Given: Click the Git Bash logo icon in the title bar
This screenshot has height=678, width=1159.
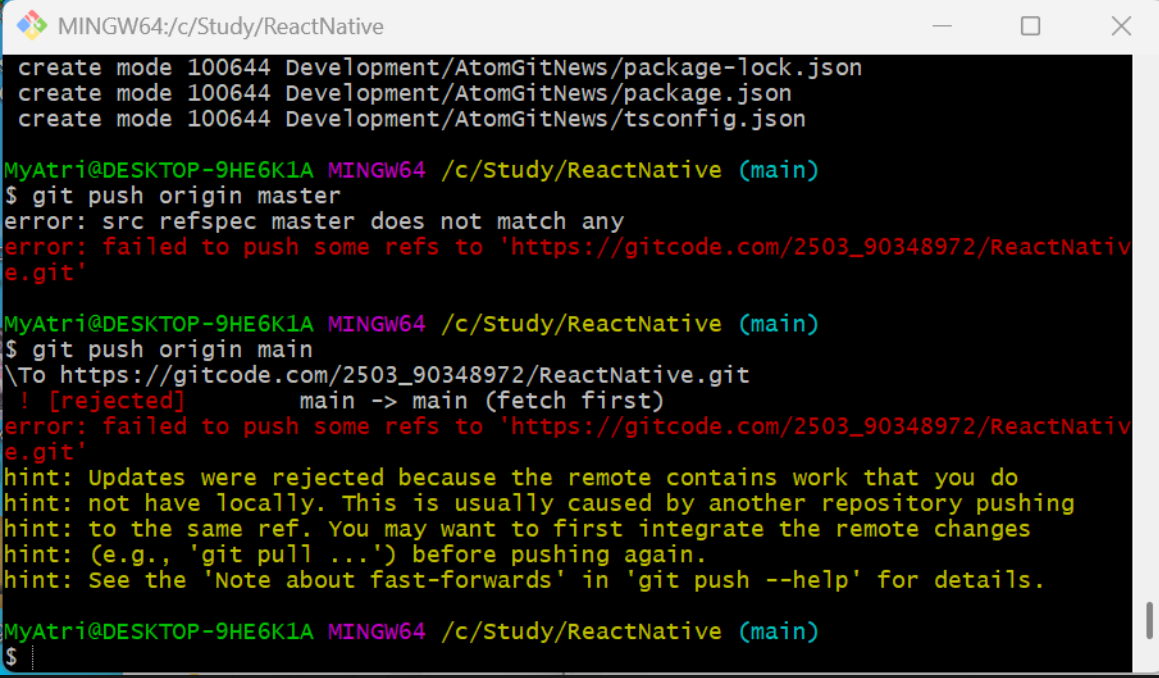Looking at the screenshot, I should 32,26.
